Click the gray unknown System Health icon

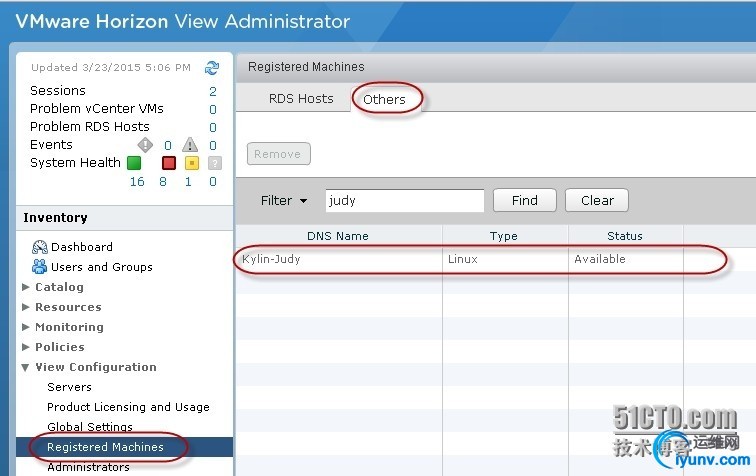click(x=215, y=163)
